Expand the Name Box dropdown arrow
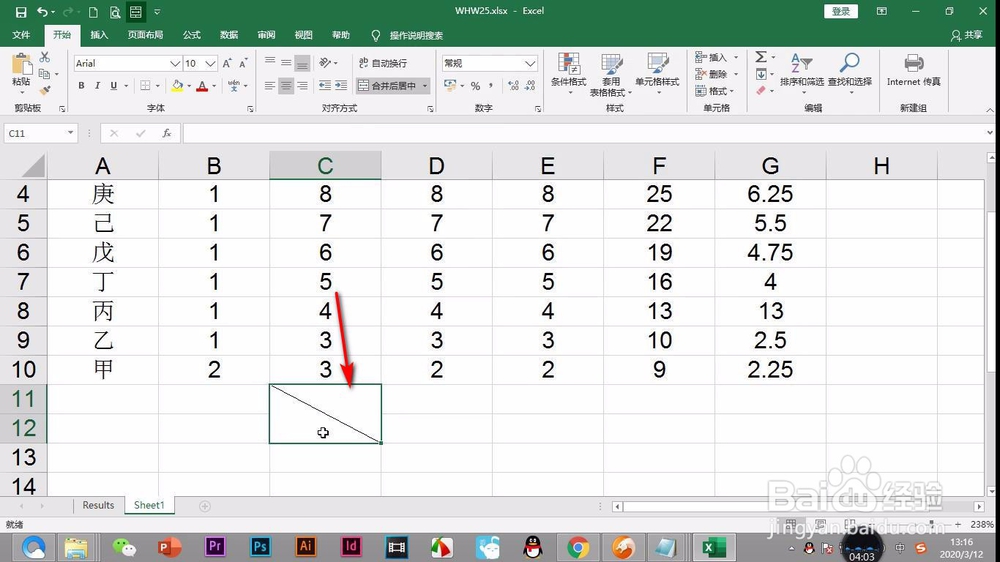This screenshot has width=1000, height=562. coord(70,133)
